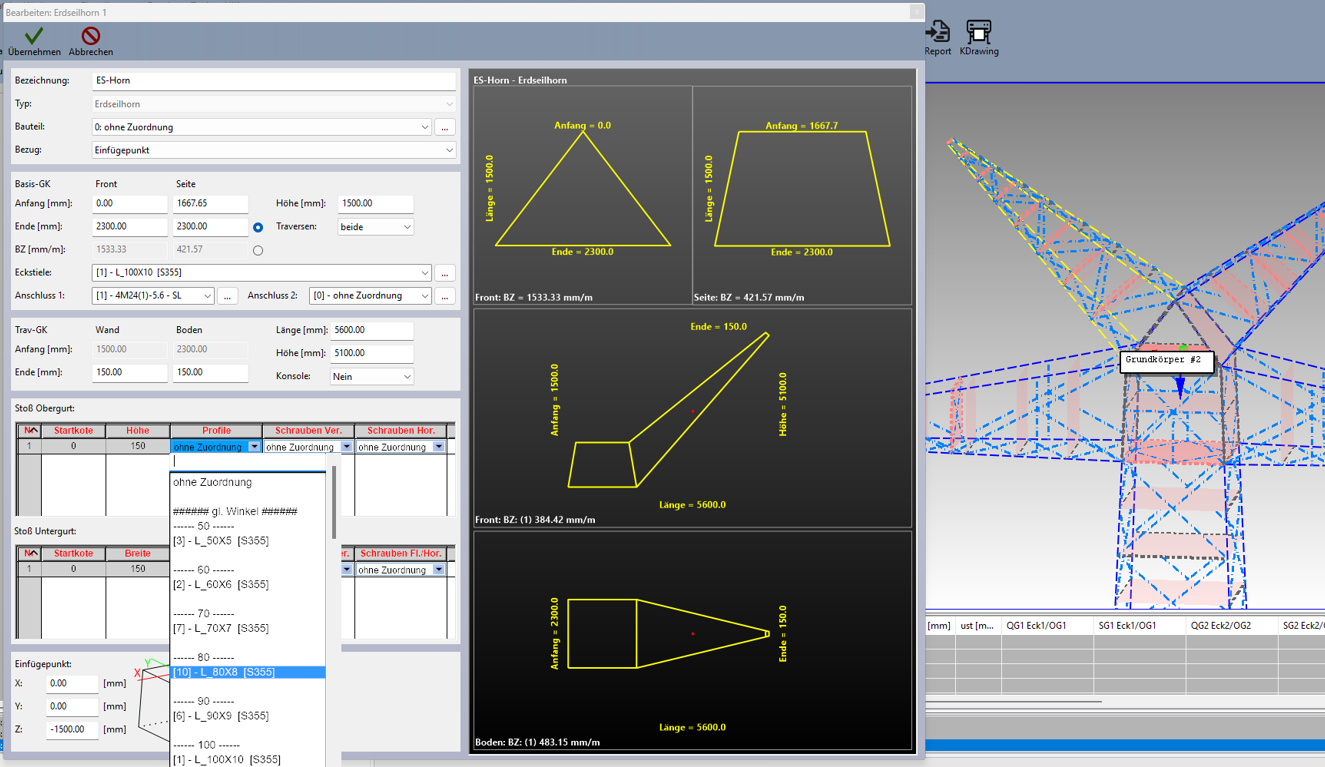The width and height of the screenshot is (1325, 767).
Task: Click the Grundkörper #2 label in 3D view
Action: click(x=1166, y=360)
